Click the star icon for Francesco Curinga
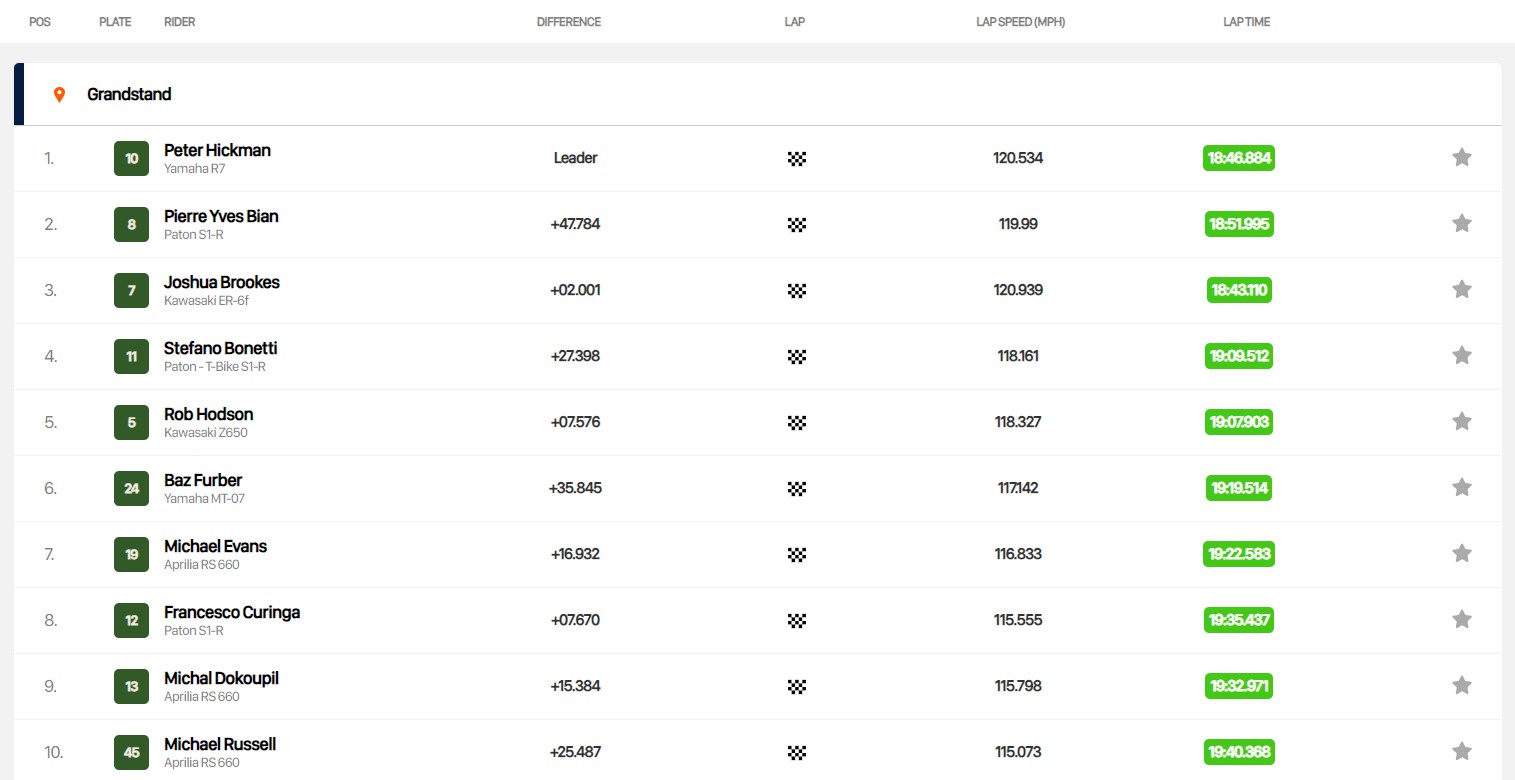This screenshot has width=1515, height=780. pyautogui.click(x=1461, y=619)
